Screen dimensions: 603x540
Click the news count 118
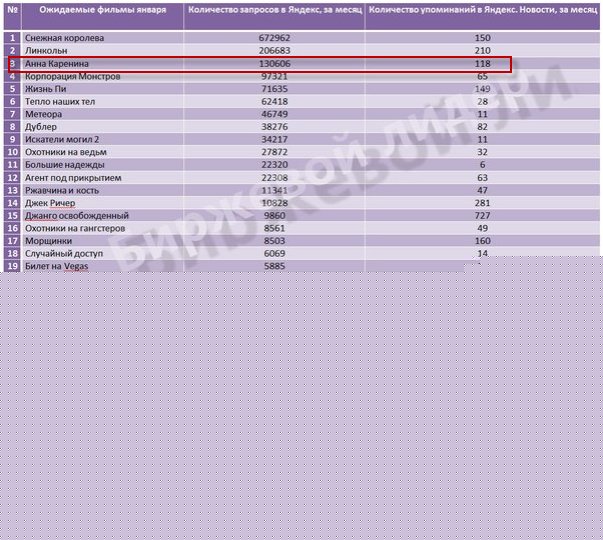pos(482,63)
